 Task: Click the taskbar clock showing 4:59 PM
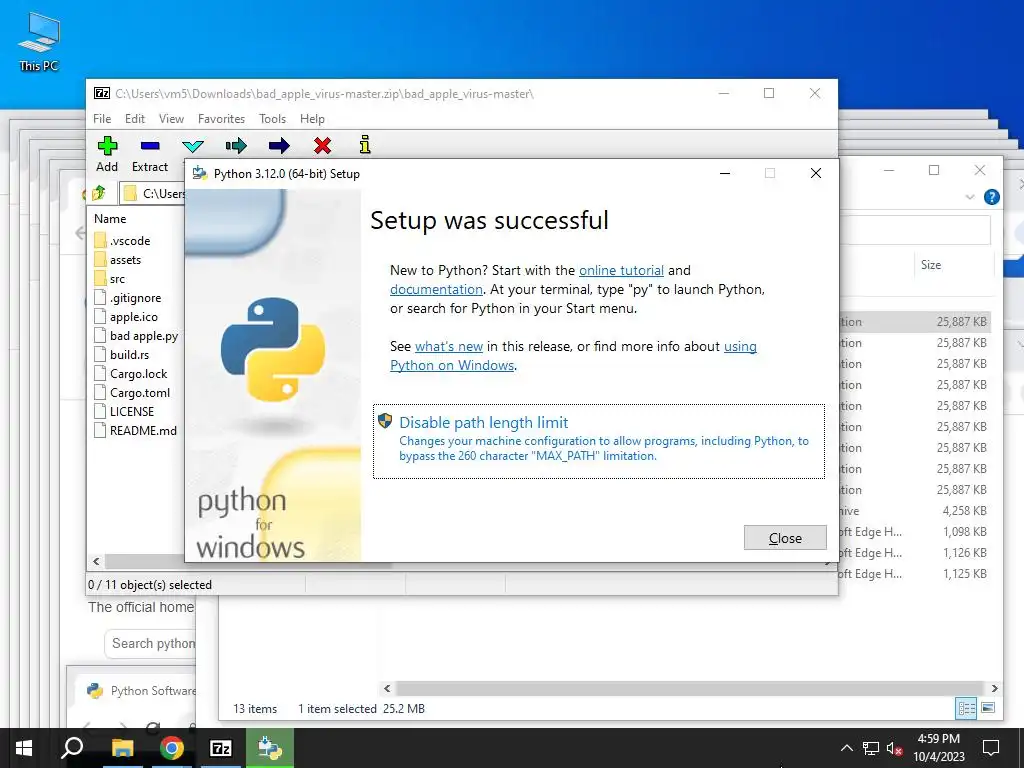pyautogui.click(x=938, y=748)
